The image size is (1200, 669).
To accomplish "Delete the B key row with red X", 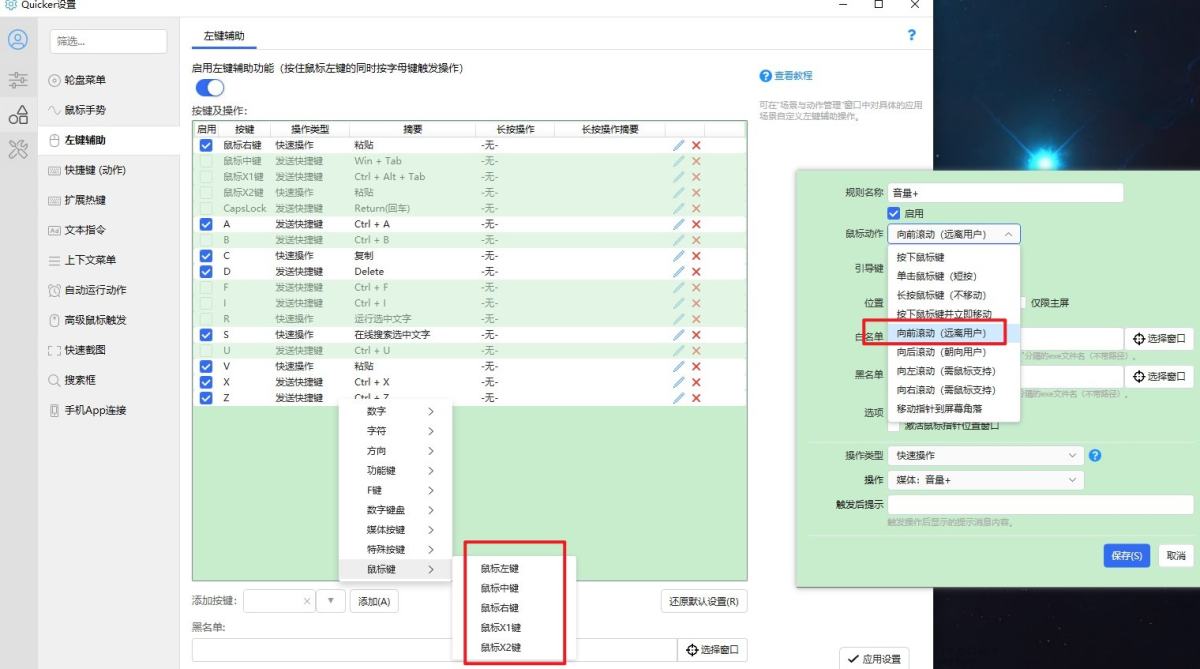I will pos(696,240).
